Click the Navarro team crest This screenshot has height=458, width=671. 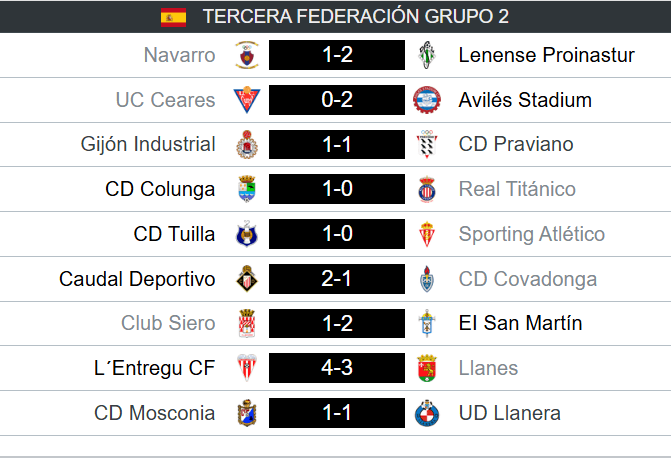245,55
